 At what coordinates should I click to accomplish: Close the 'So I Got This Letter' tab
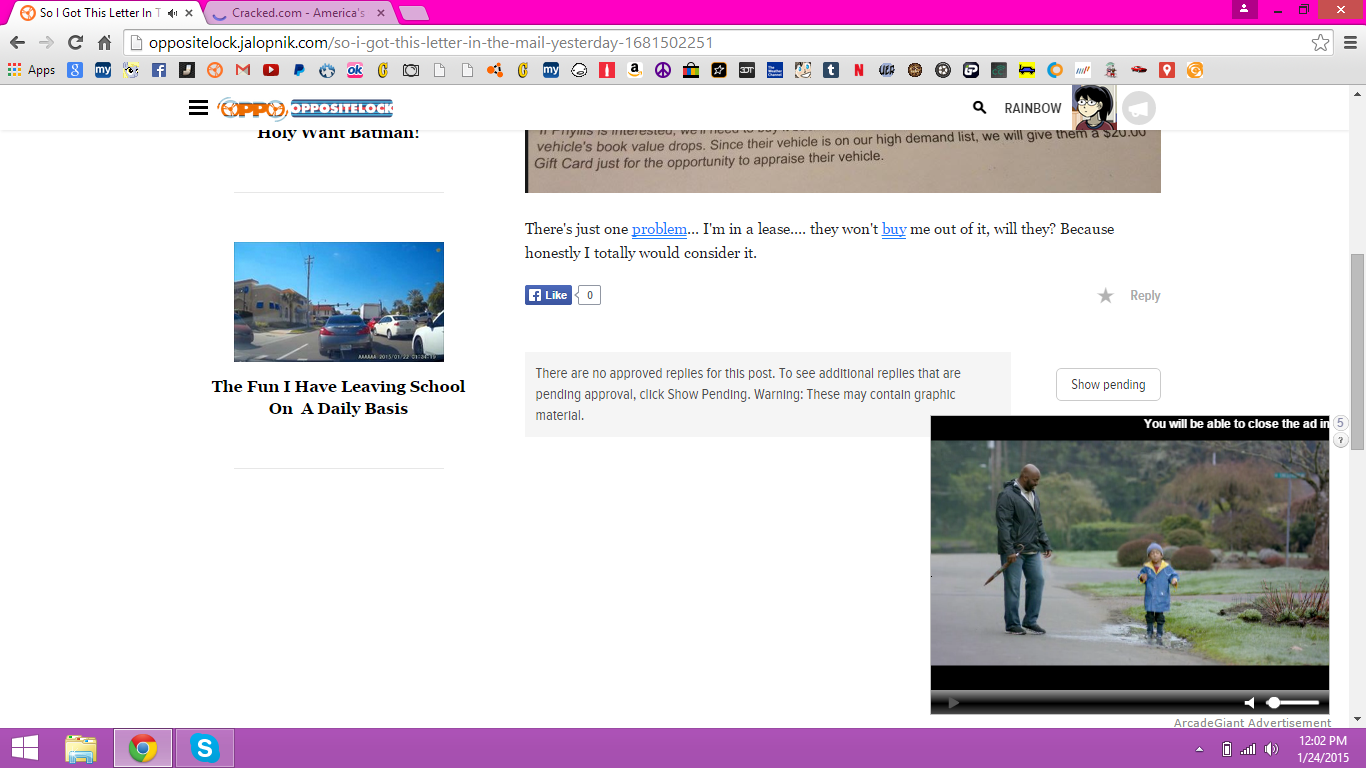(189, 13)
